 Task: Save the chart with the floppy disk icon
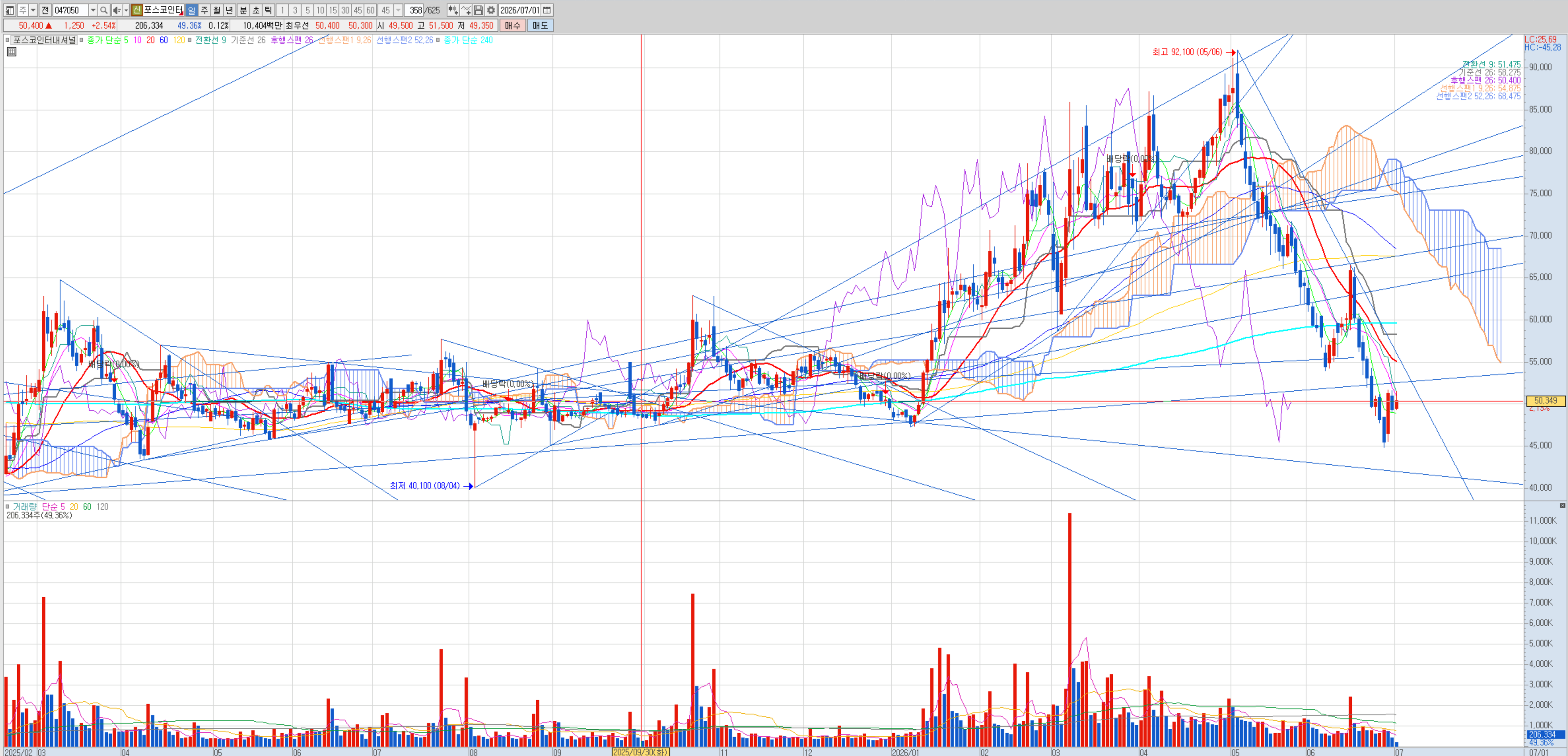478,11
